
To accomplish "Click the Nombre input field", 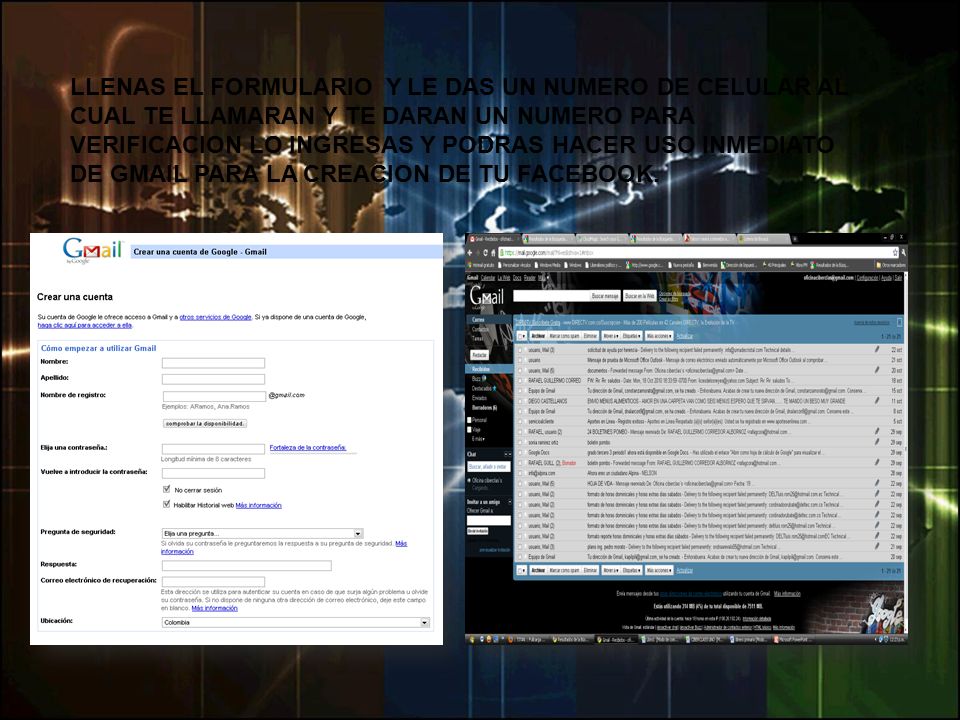I will point(213,362).
